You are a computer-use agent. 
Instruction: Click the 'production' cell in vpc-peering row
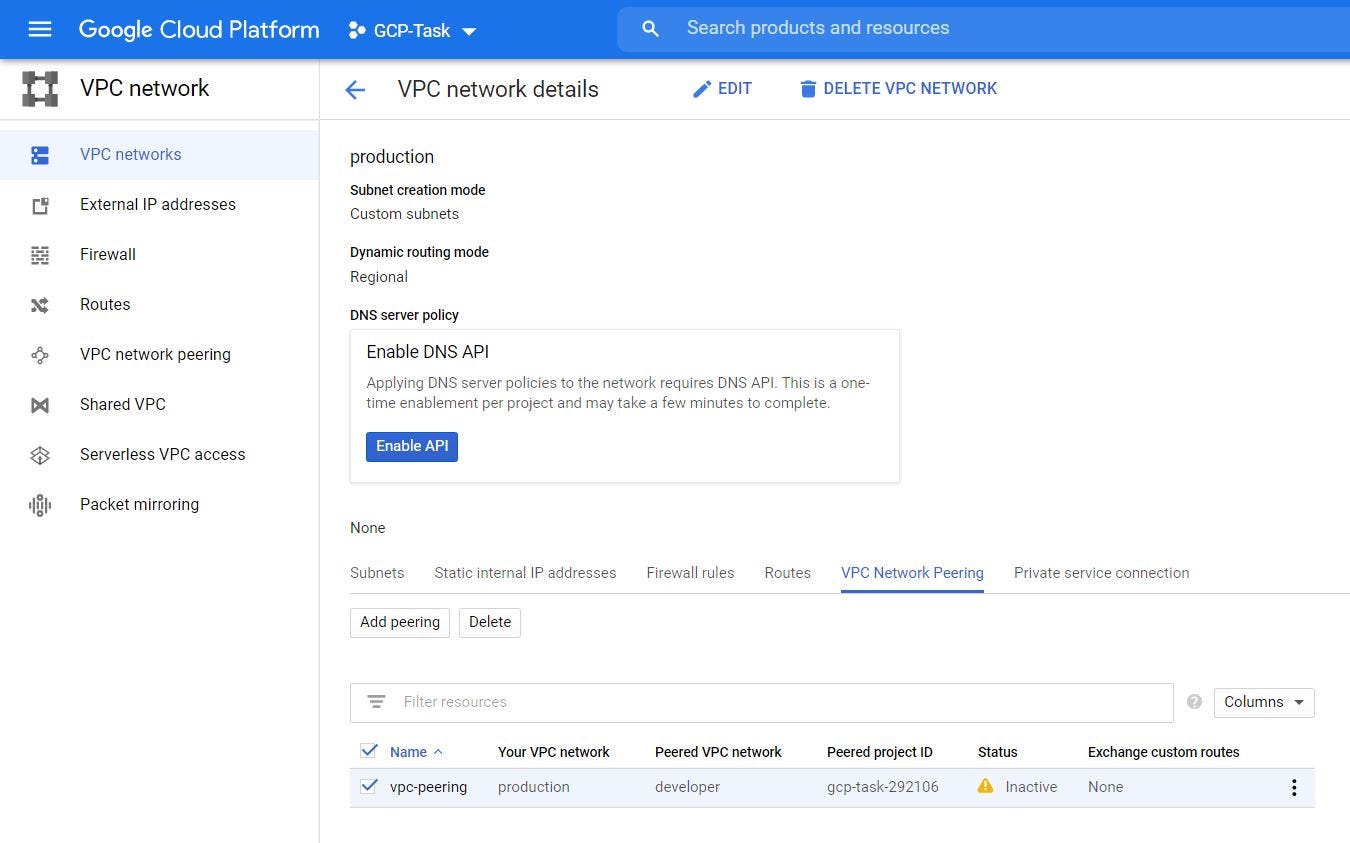tap(534, 787)
